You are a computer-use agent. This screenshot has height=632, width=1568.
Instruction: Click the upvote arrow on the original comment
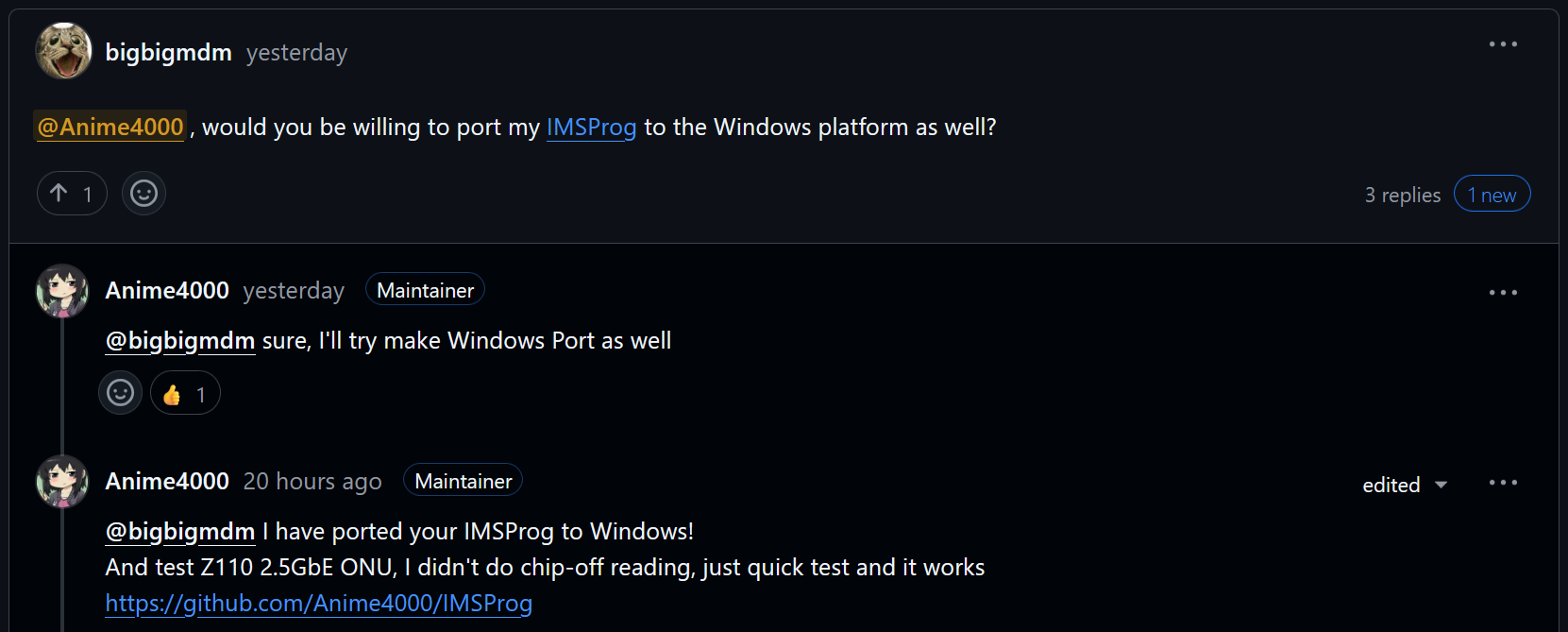point(60,193)
